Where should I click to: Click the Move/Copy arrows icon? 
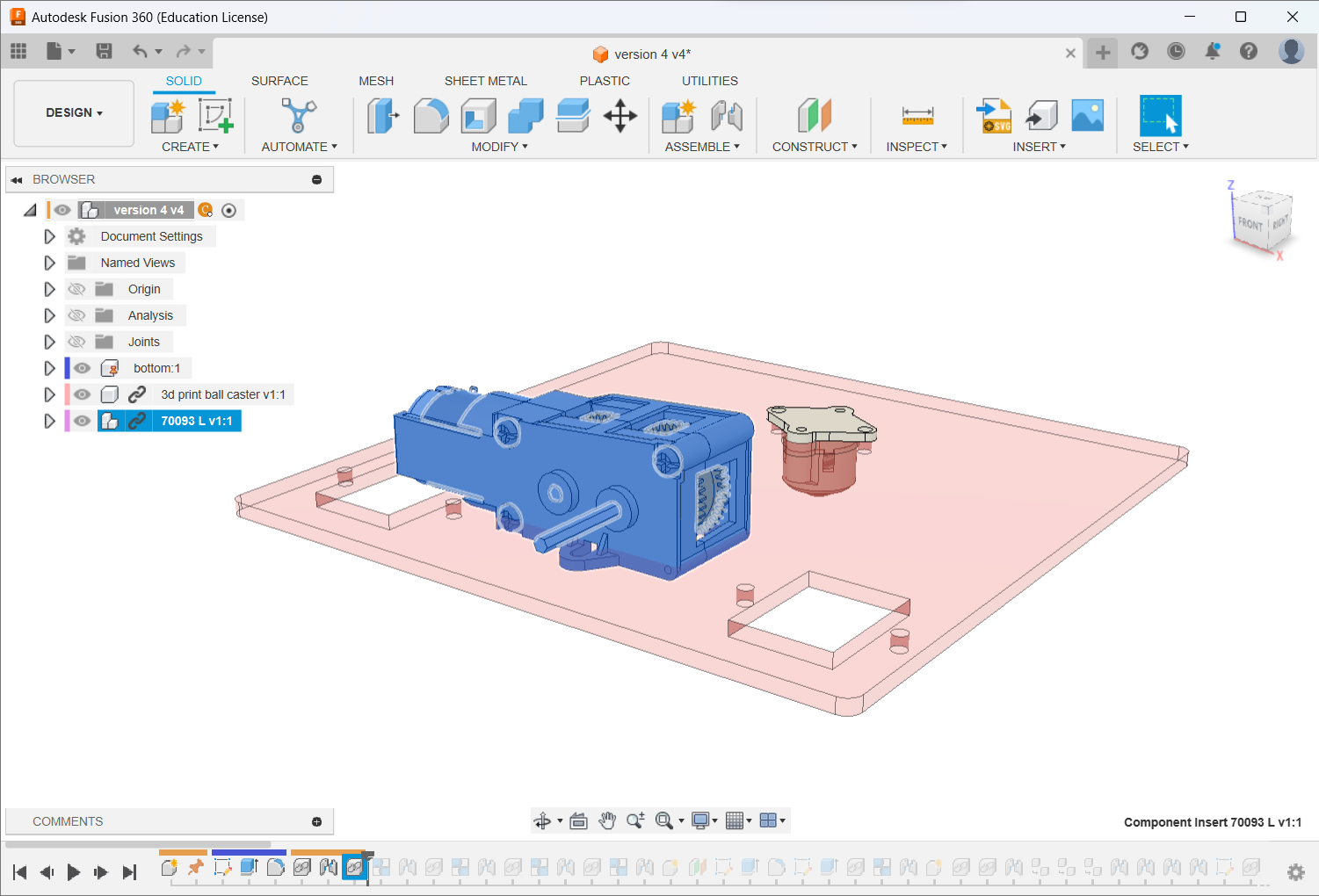(620, 116)
